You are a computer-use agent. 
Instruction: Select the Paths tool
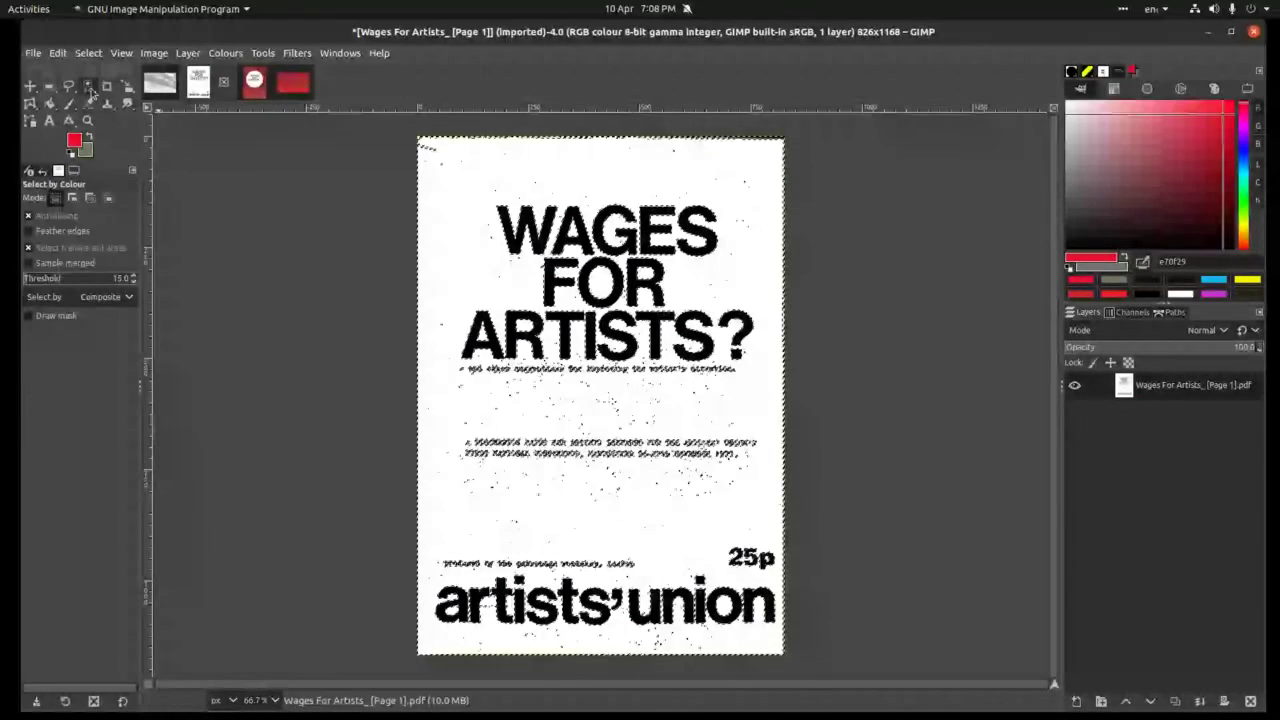click(30, 121)
